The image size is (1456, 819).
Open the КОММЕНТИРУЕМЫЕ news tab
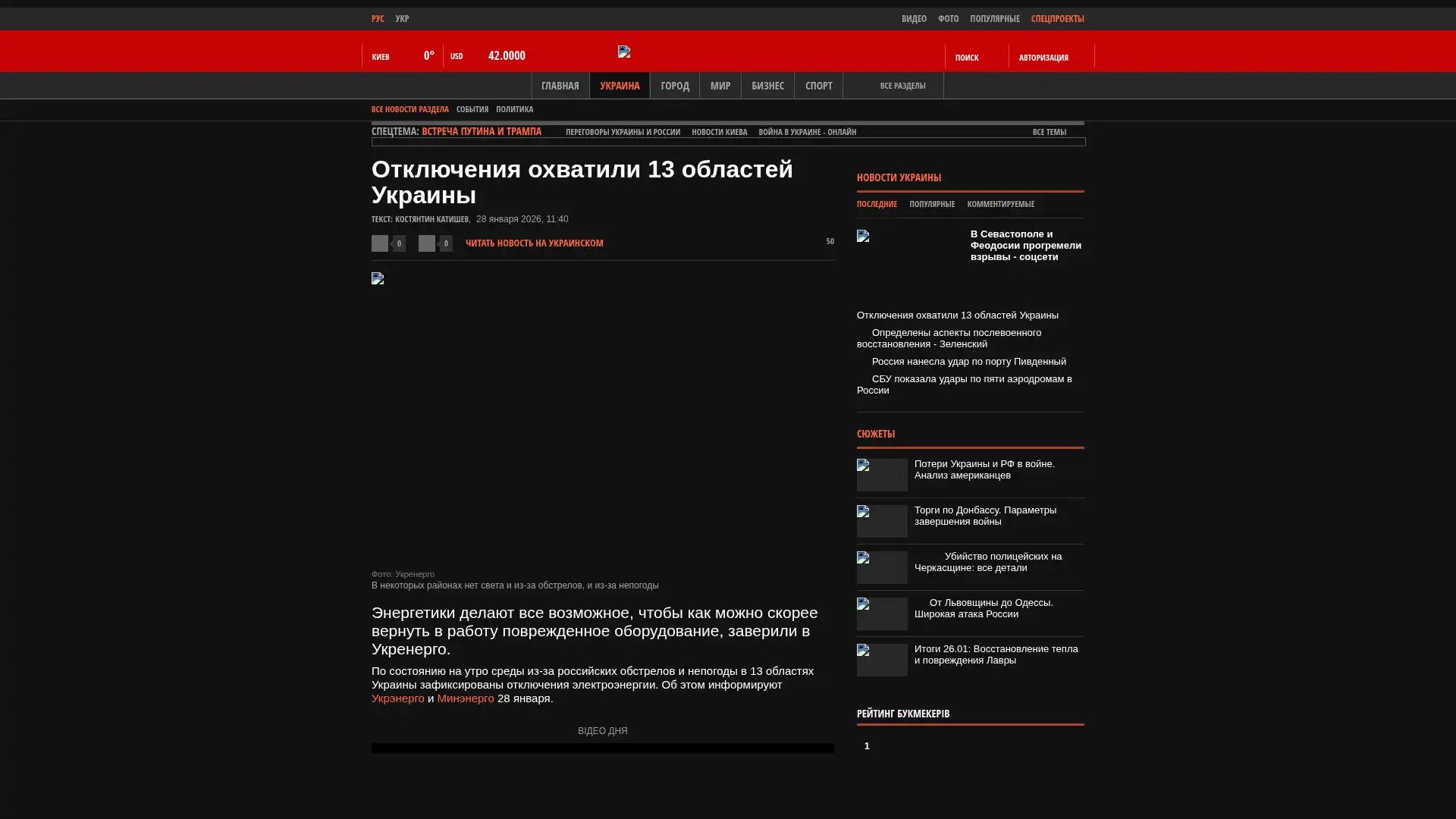coord(1000,204)
